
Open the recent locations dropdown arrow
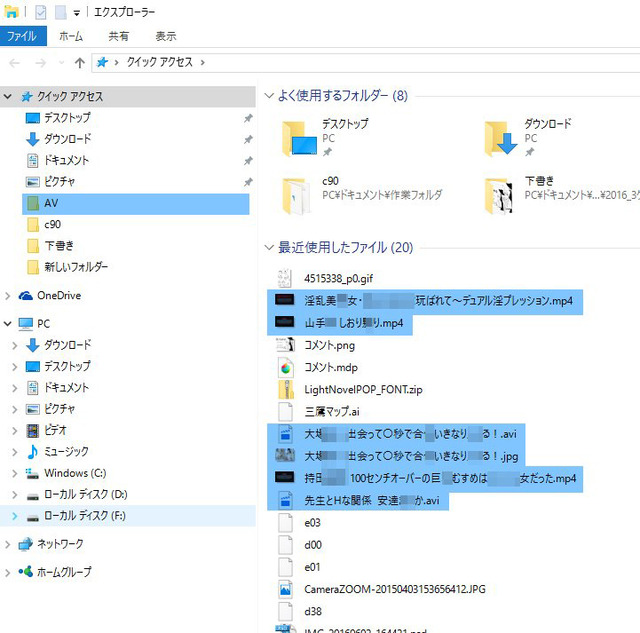62,63
